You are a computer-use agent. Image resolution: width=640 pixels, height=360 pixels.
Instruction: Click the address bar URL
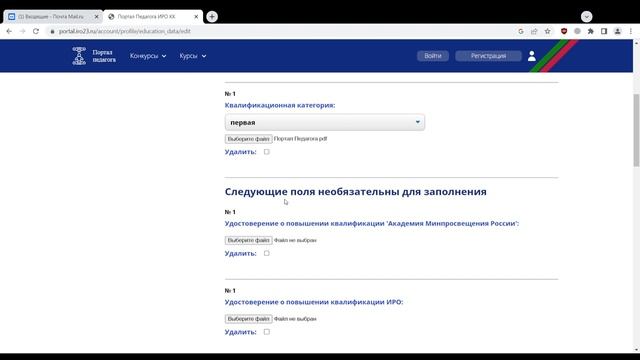click(x=124, y=31)
